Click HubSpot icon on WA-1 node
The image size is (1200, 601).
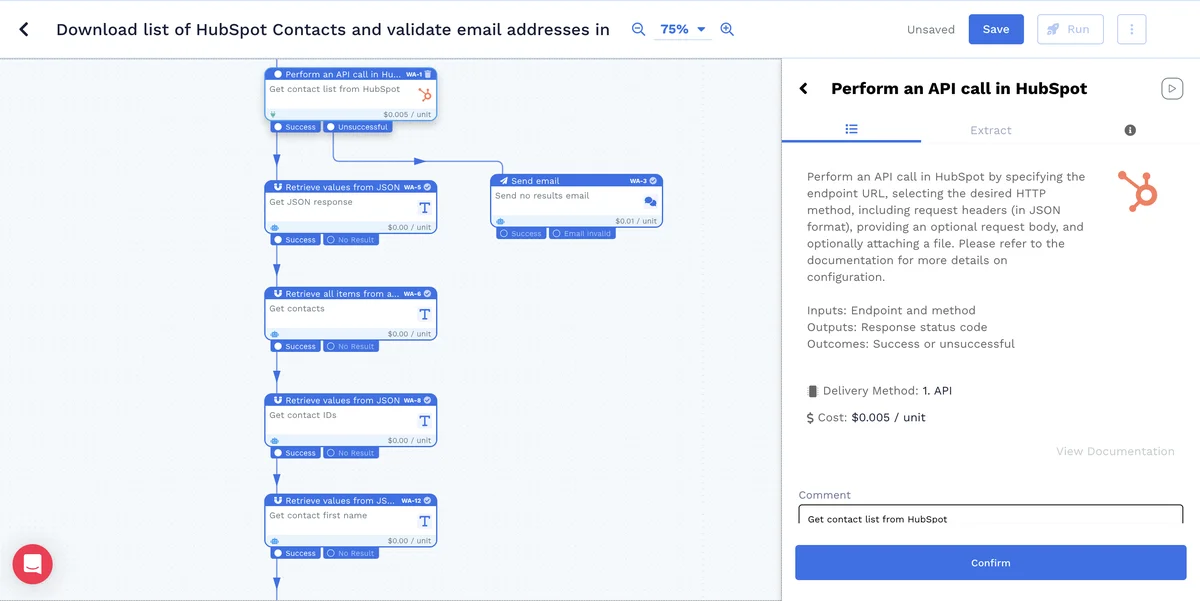(425, 95)
